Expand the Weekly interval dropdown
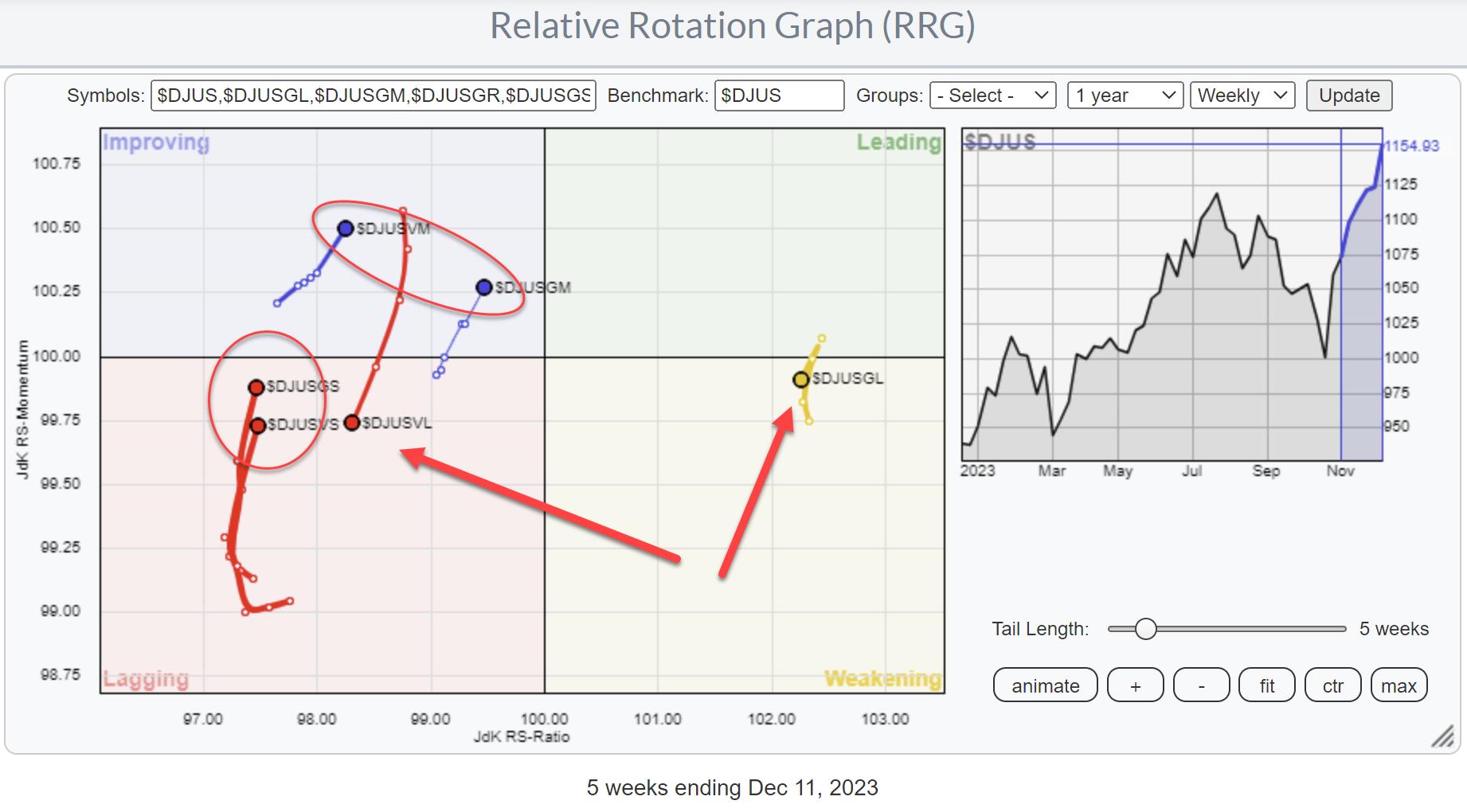Image resolution: width=1467 pixels, height=812 pixels. tap(1242, 96)
